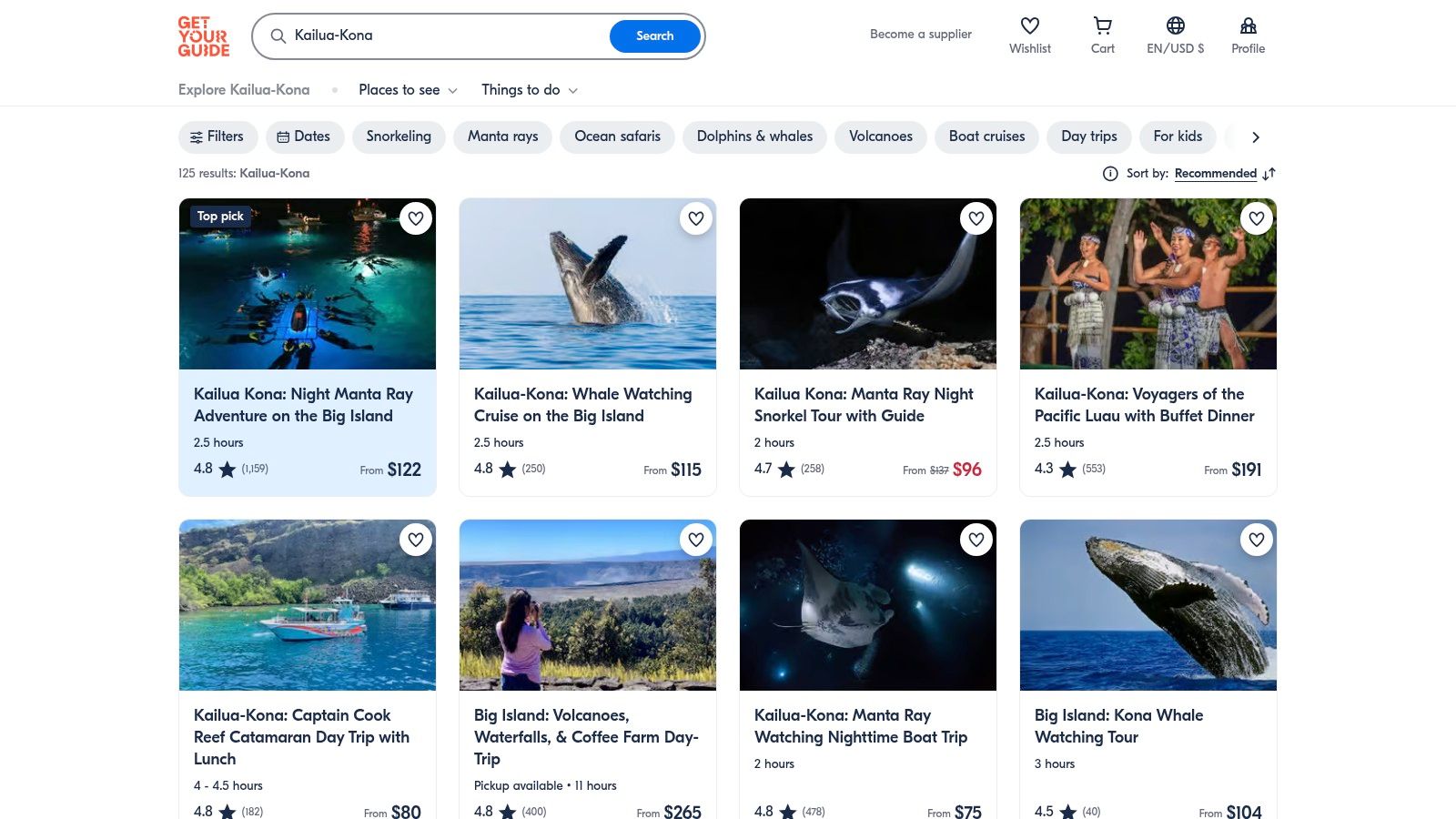Toggle heart on Voyagers of the Pacific Luau
Screen dimensions: 1456x819
tap(1257, 218)
